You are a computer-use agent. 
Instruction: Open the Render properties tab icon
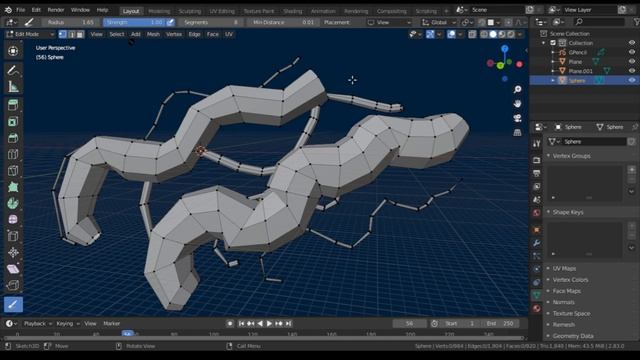point(537,160)
